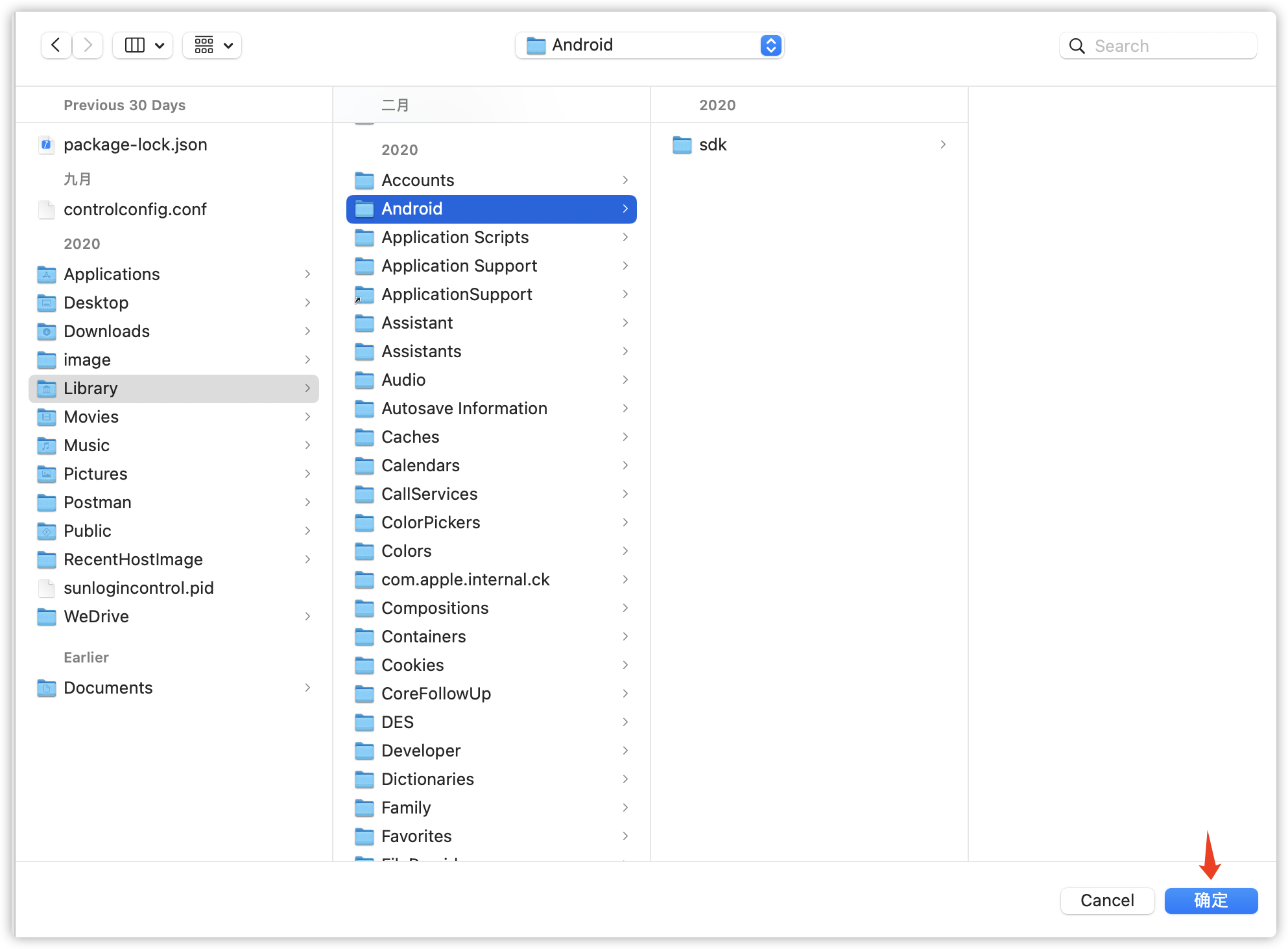Open the item grouping options button

[212, 45]
